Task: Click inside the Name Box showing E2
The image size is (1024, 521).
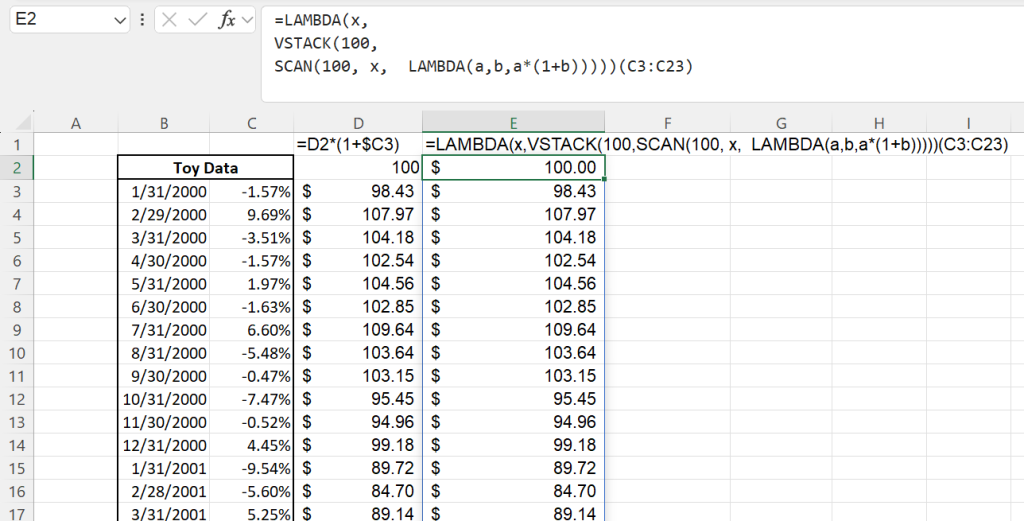Action: tap(58, 20)
